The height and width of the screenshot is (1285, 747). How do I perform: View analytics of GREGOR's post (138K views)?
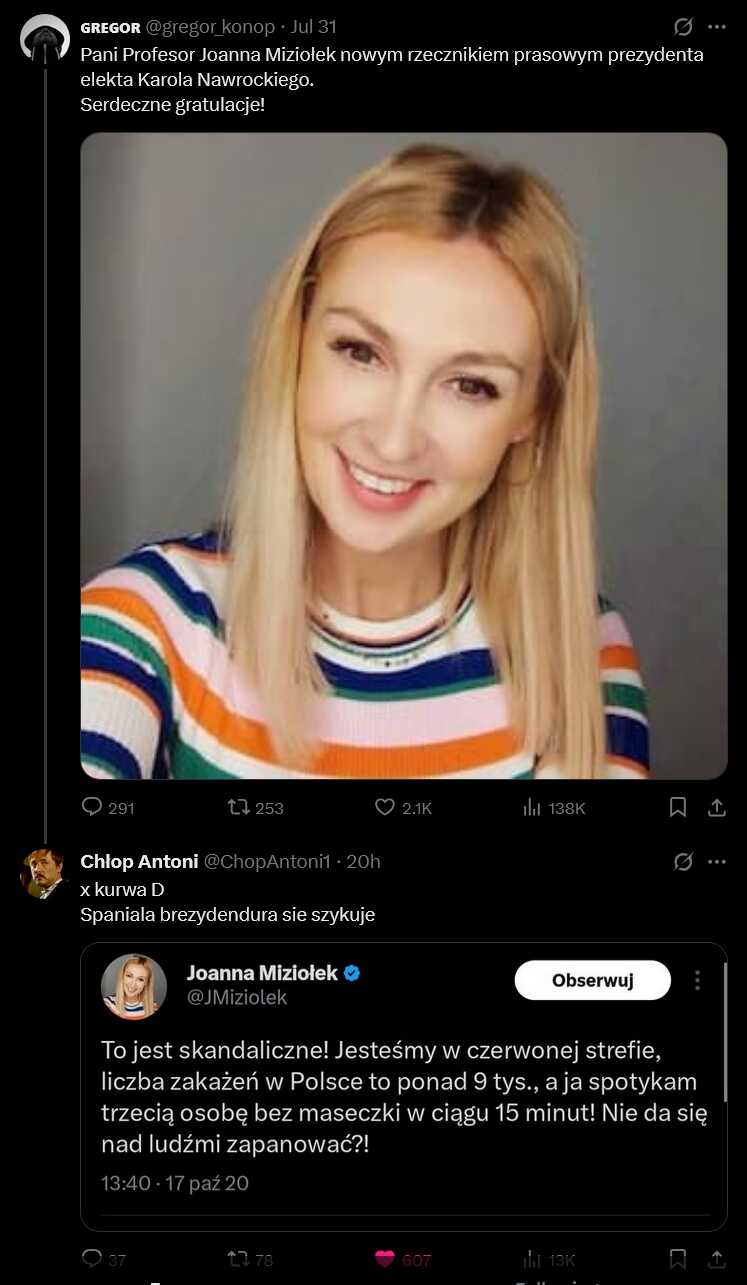[532, 807]
